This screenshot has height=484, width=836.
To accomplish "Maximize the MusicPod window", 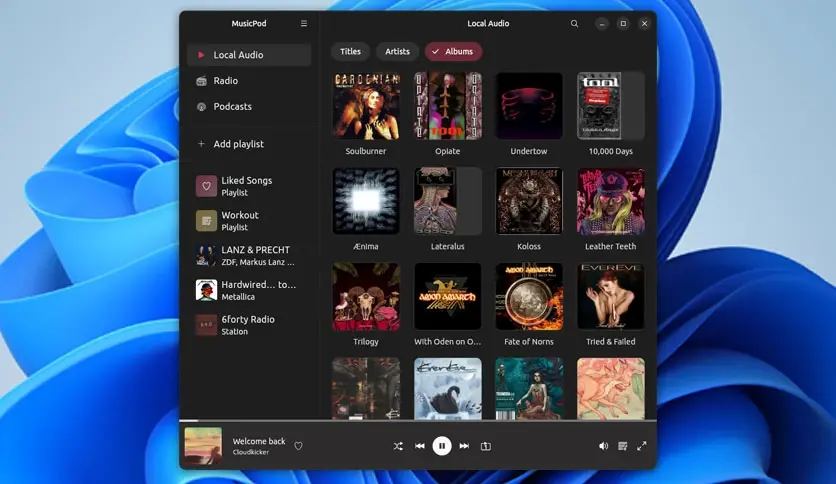I will (623, 23).
